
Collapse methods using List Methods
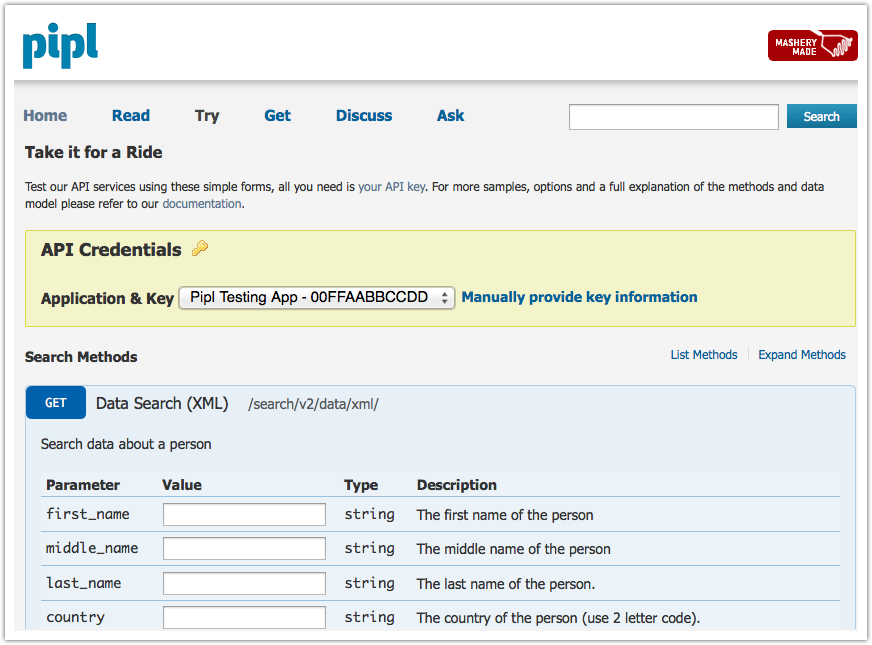pos(704,354)
